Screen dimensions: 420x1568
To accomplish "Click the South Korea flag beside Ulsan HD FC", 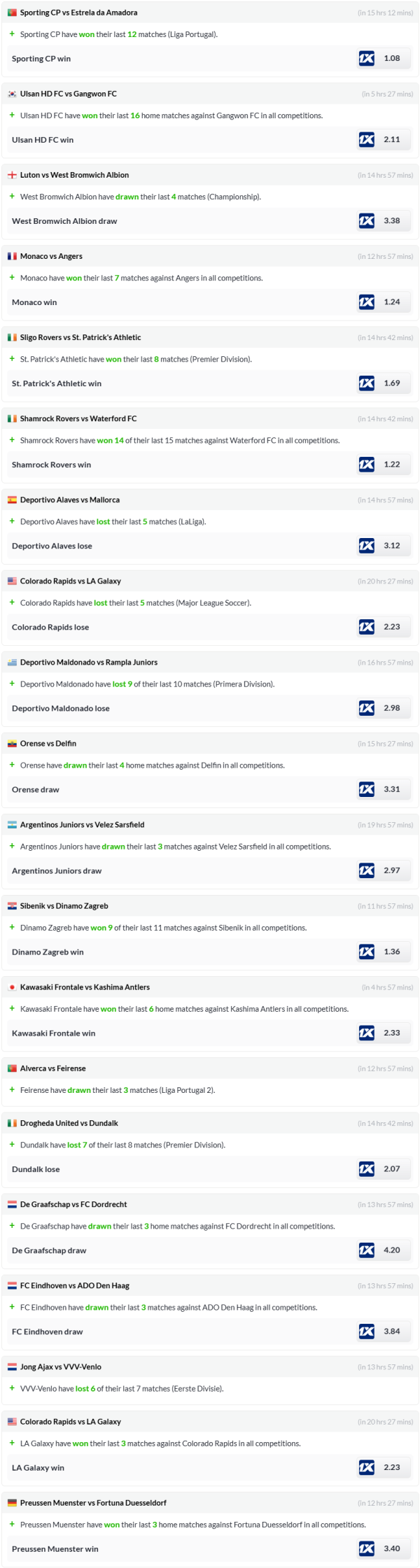I will [x=12, y=94].
